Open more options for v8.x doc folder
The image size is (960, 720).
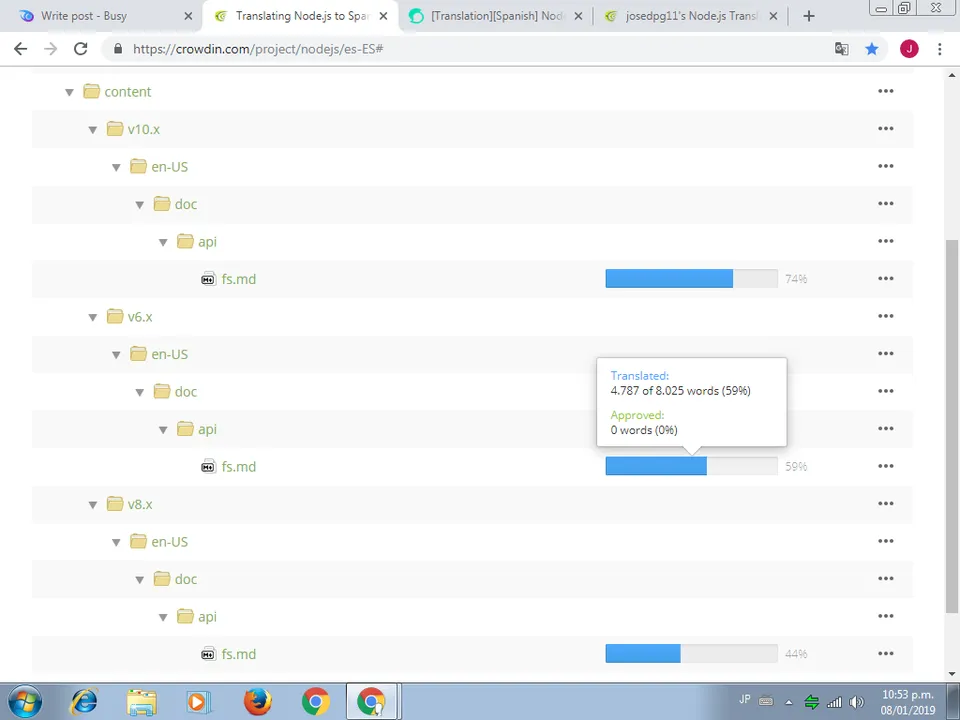[885, 579]
